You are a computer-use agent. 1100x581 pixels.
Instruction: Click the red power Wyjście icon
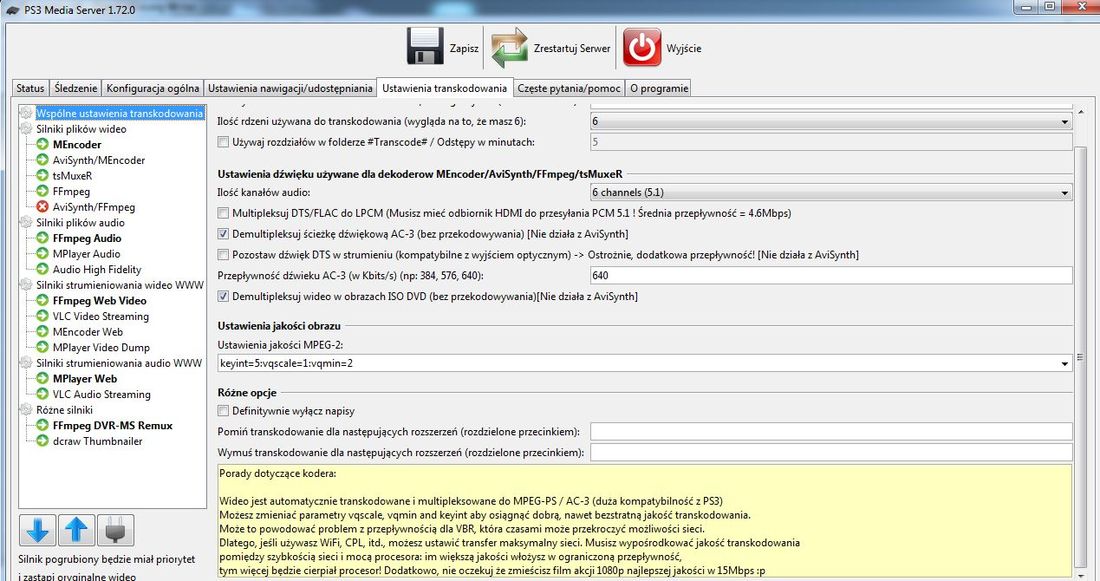tap(642, 48)
